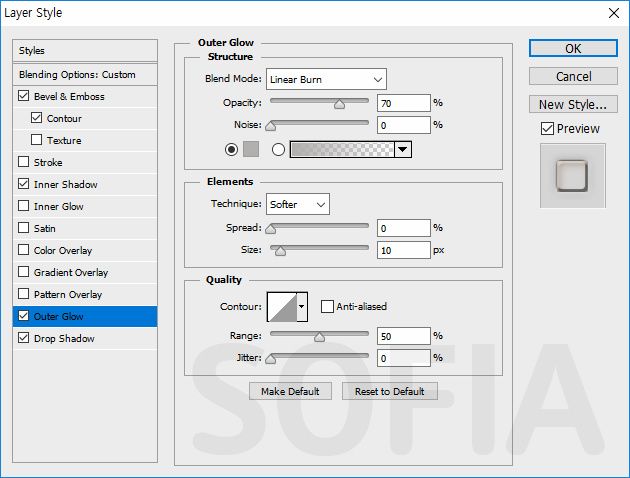Open the Blend Mode dropdown
The height and width of the screenshot is (478, 630).
coord(326,79)
